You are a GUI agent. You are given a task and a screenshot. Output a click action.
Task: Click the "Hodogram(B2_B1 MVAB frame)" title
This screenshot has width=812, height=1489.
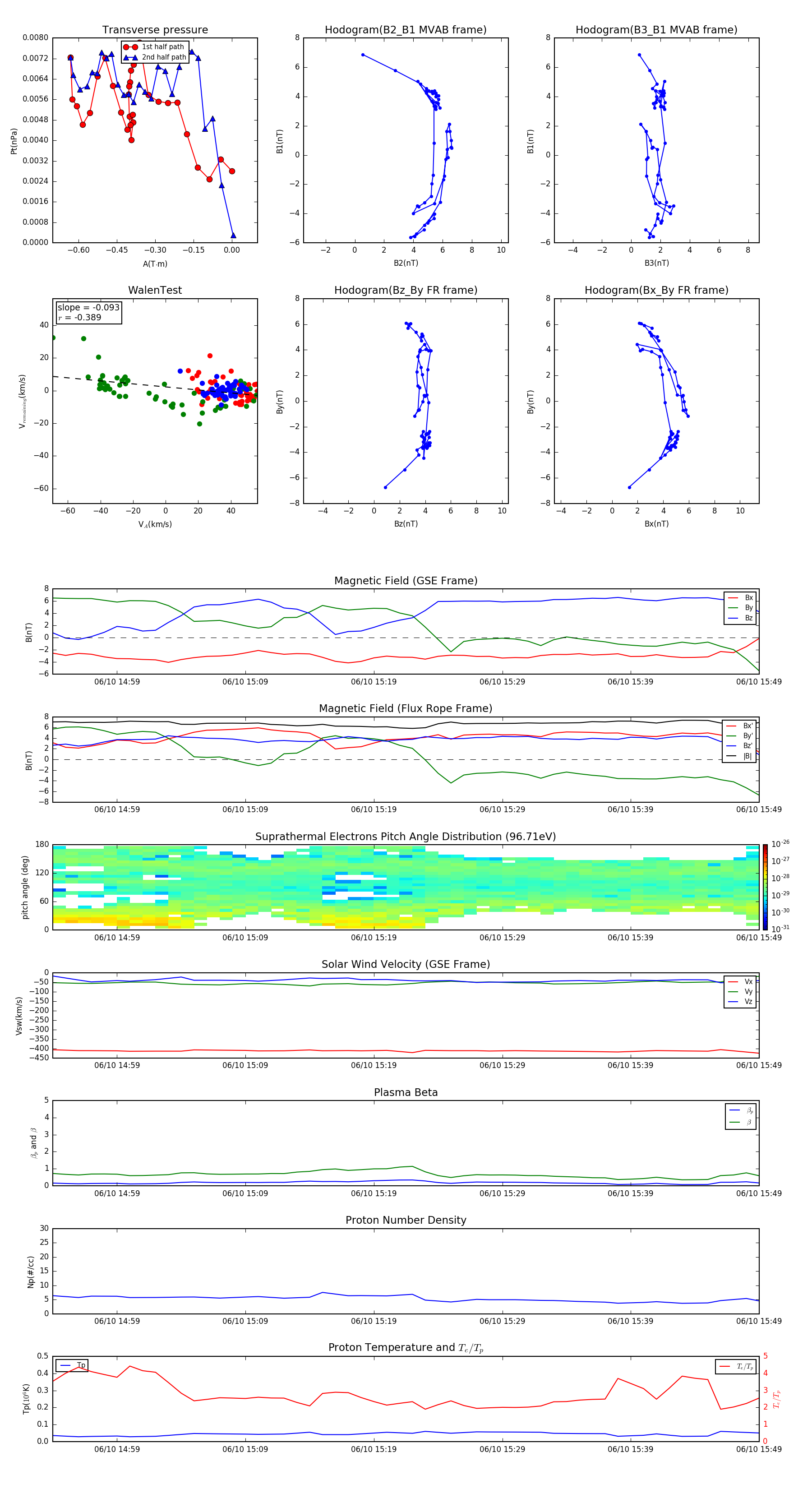coord(405,30)
